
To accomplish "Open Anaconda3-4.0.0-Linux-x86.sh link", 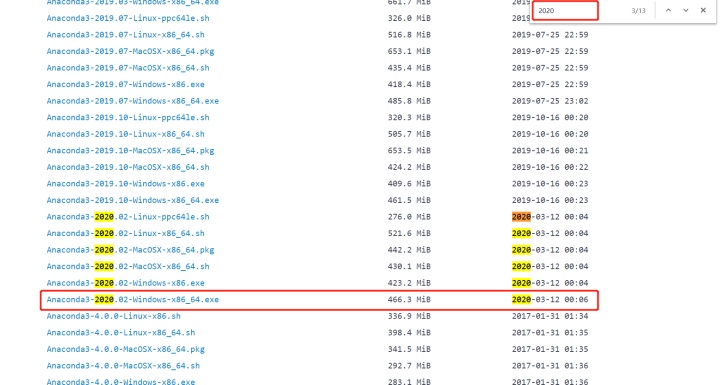I will tap(113, 316).
